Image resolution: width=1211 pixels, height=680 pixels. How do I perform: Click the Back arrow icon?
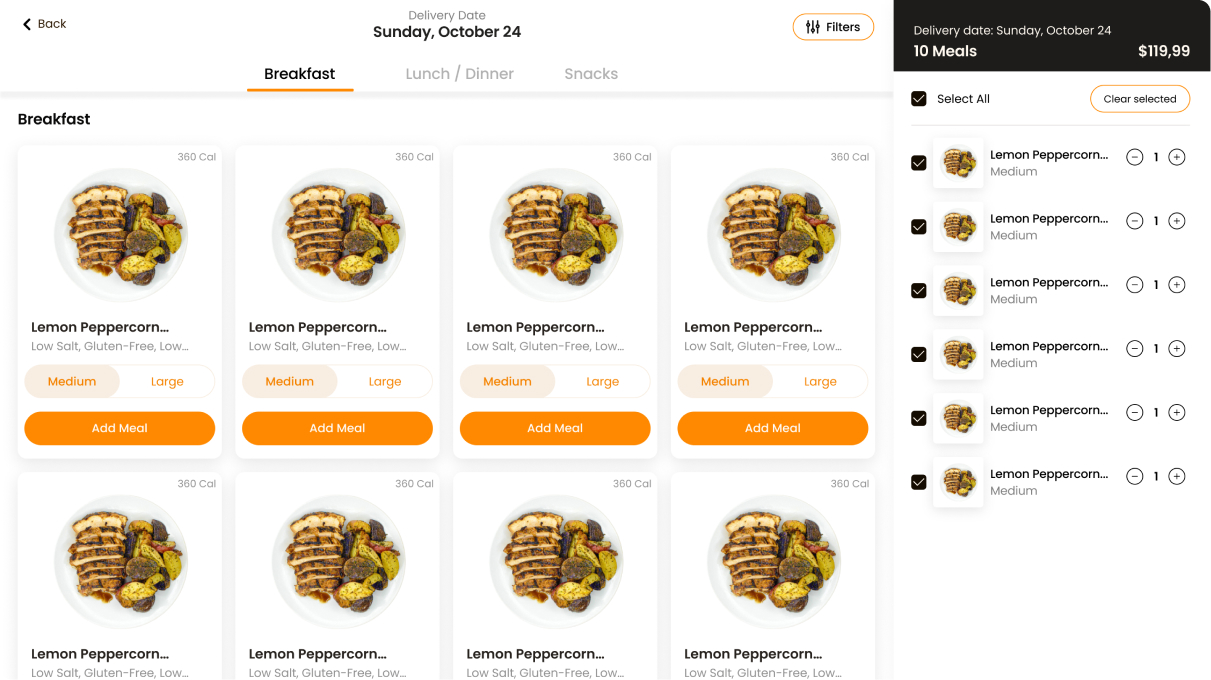[x=27, y=24]
